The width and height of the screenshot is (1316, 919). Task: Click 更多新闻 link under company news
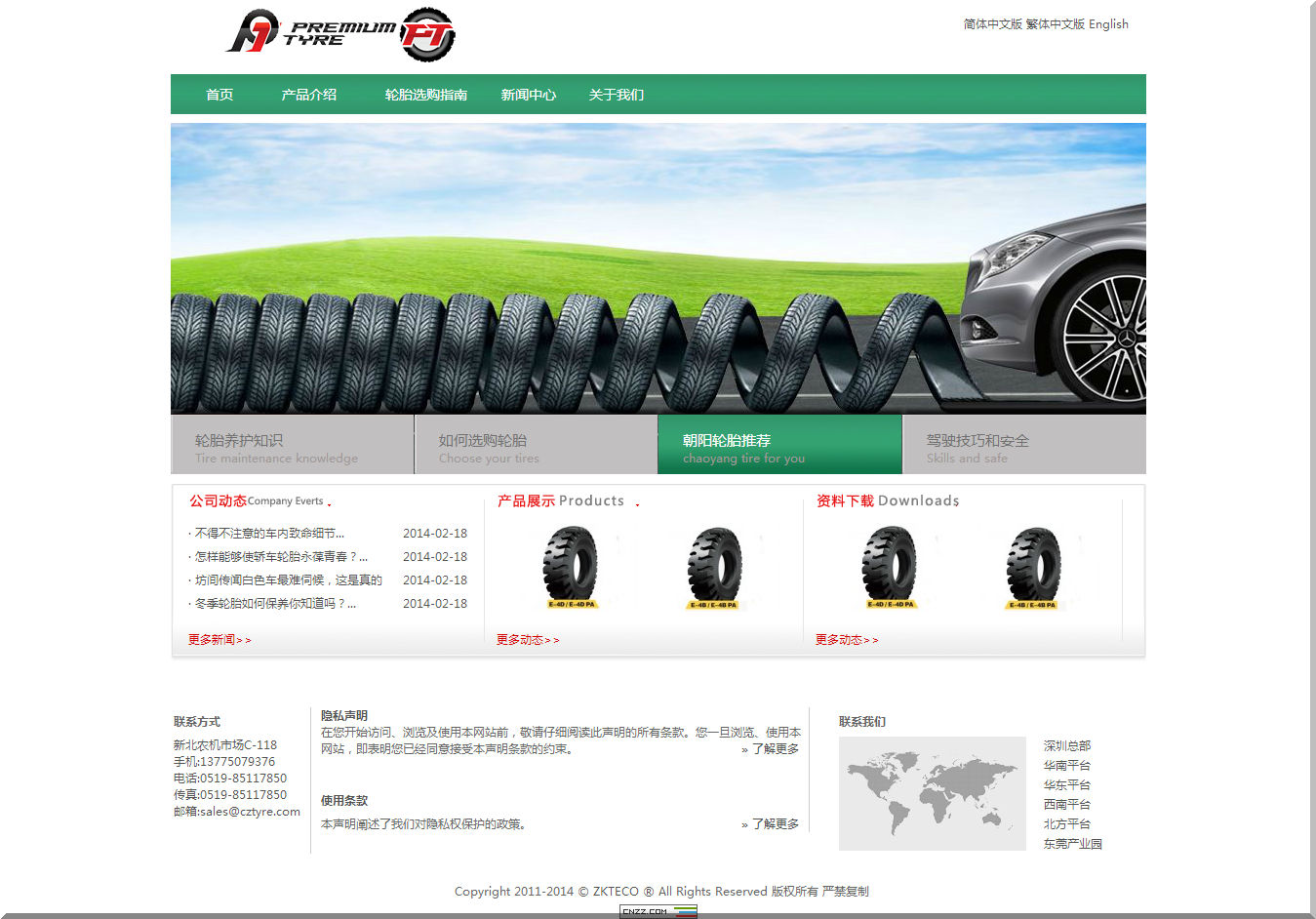(x=219, y=640)
